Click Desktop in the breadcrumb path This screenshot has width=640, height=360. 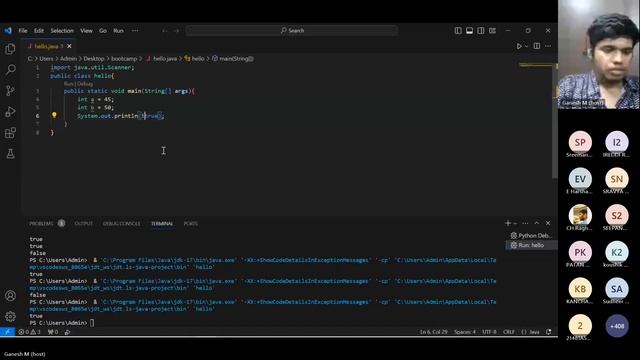click(94, 59)
